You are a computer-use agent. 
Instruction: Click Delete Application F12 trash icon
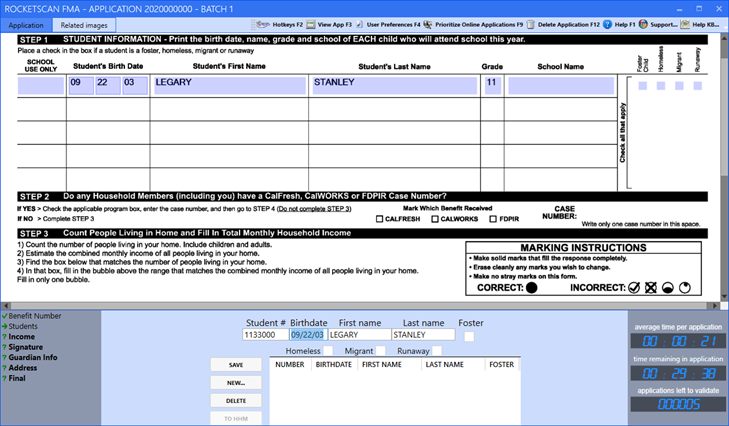pos(530,24)
